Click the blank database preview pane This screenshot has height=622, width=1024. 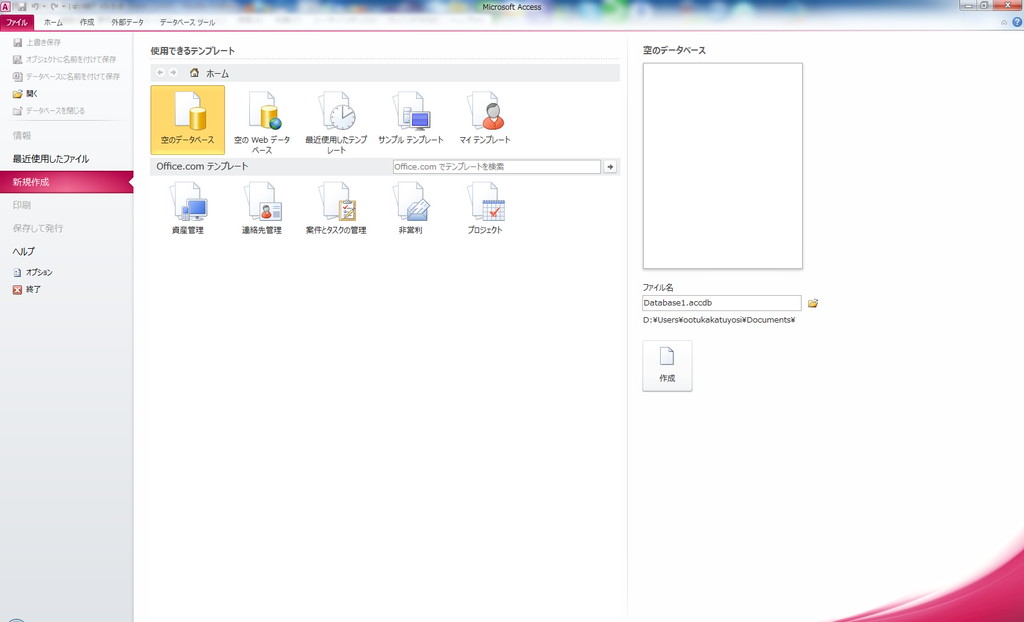pyautogui.click(x=723, y=166)
